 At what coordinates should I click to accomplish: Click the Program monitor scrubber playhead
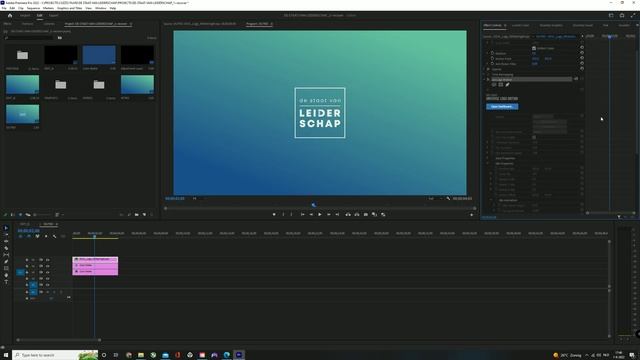coord(313,205)
